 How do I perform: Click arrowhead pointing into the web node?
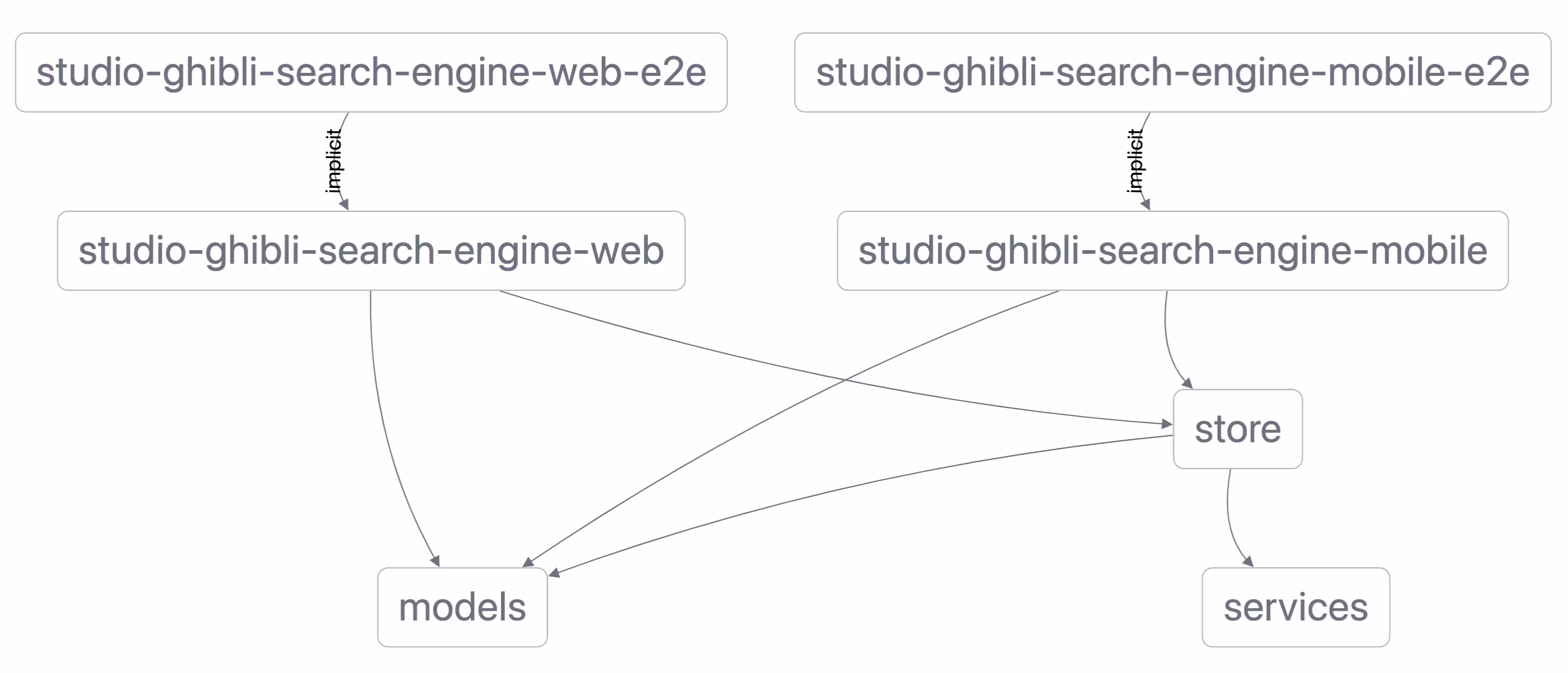click(345, 205)
